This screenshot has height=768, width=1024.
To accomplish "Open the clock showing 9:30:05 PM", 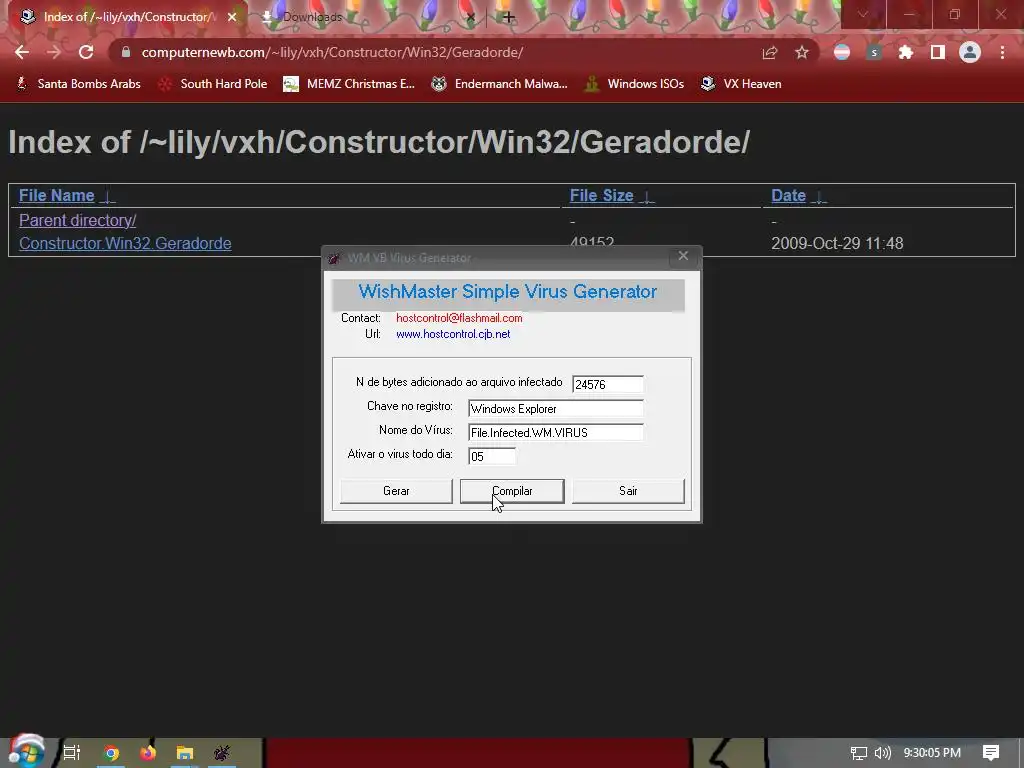I will coord(932,753).
